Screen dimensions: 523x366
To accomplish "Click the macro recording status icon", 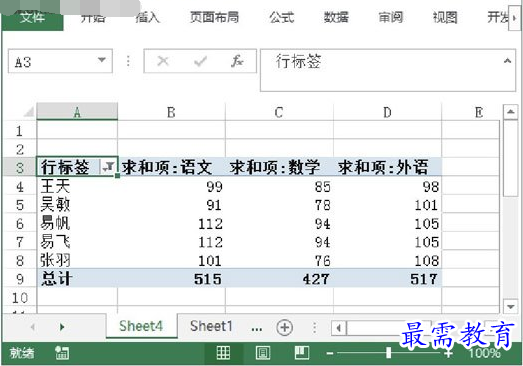I will click(62, 353).
